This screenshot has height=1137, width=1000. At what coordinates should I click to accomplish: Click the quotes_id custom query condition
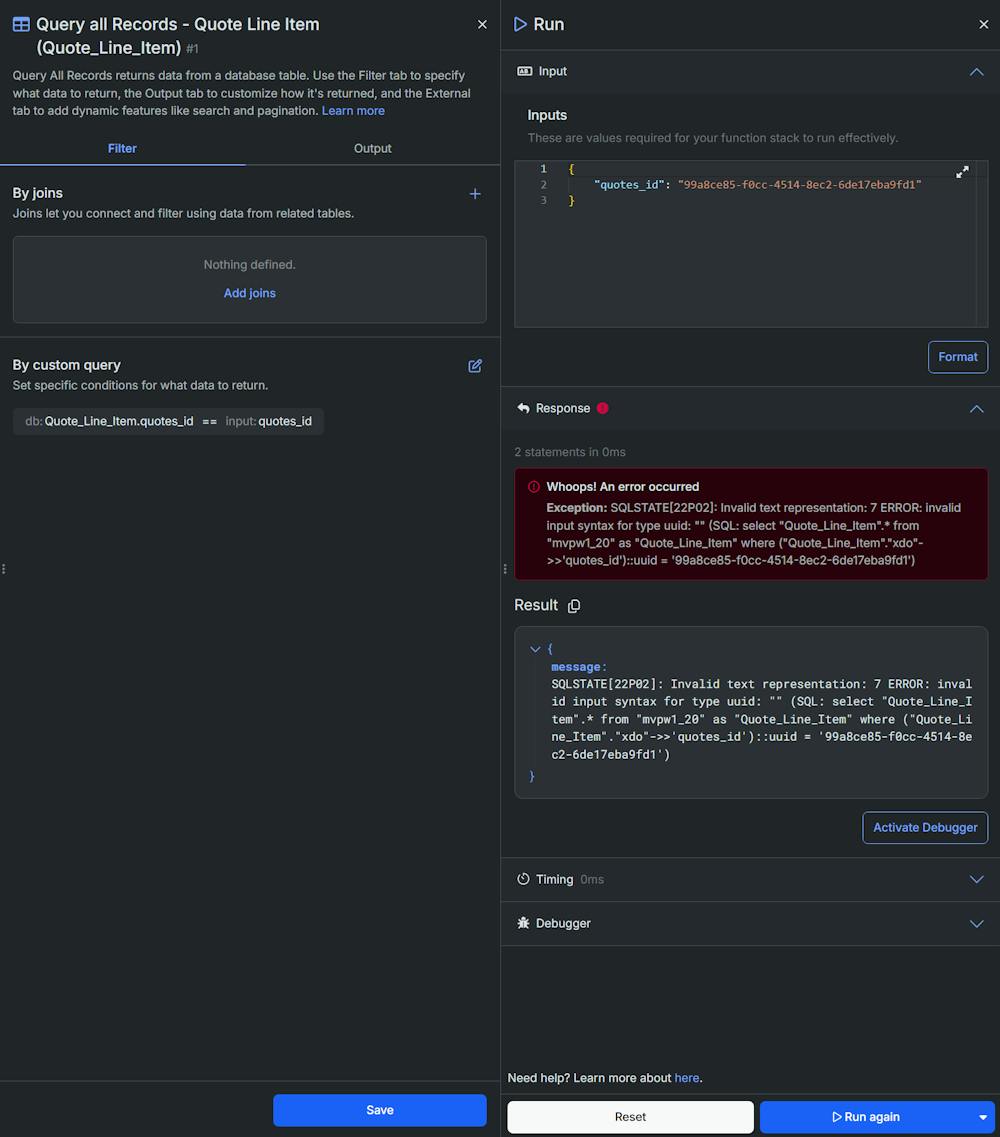coord(168,421)
